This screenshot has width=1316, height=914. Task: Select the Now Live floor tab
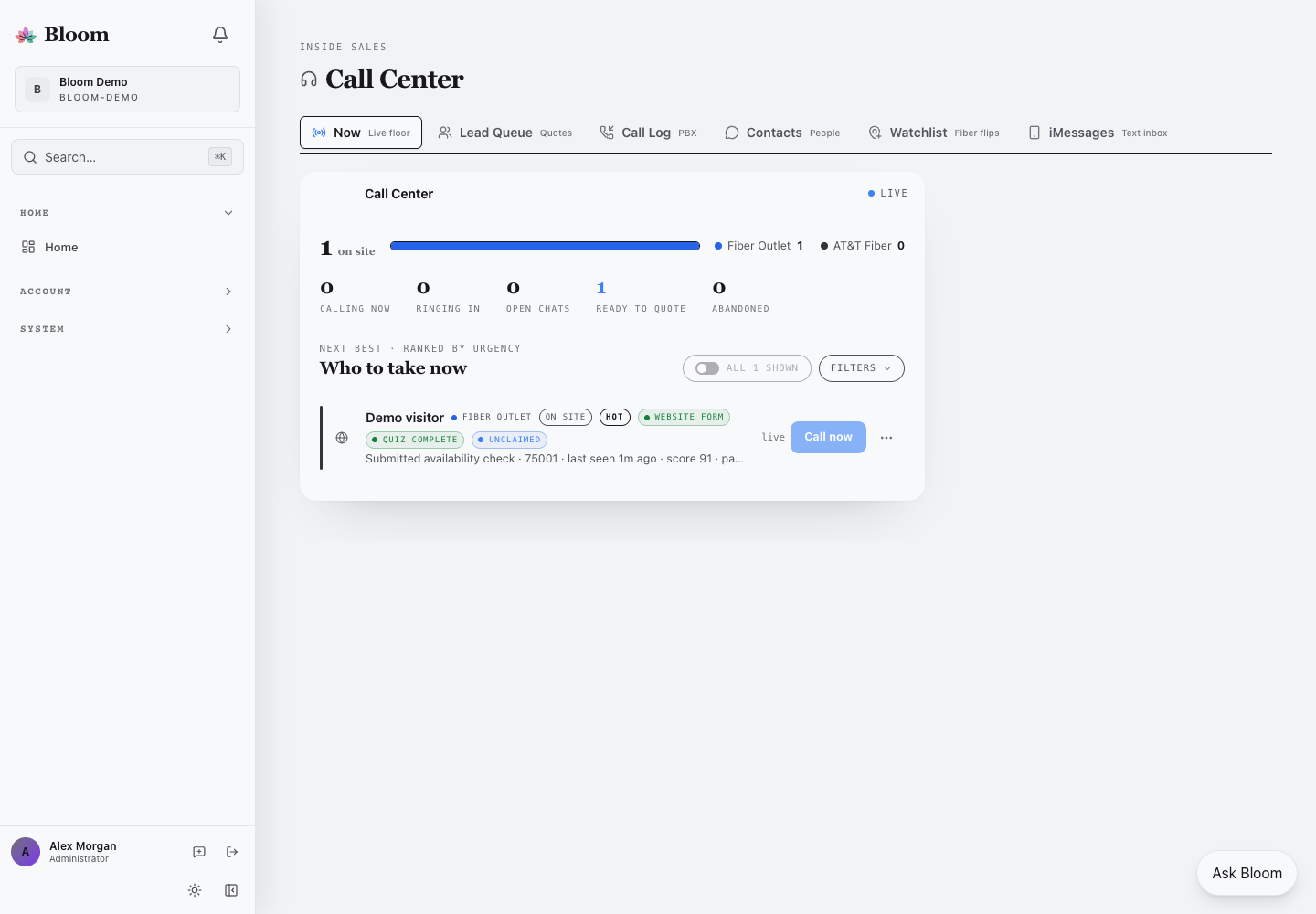click(361, 133)
